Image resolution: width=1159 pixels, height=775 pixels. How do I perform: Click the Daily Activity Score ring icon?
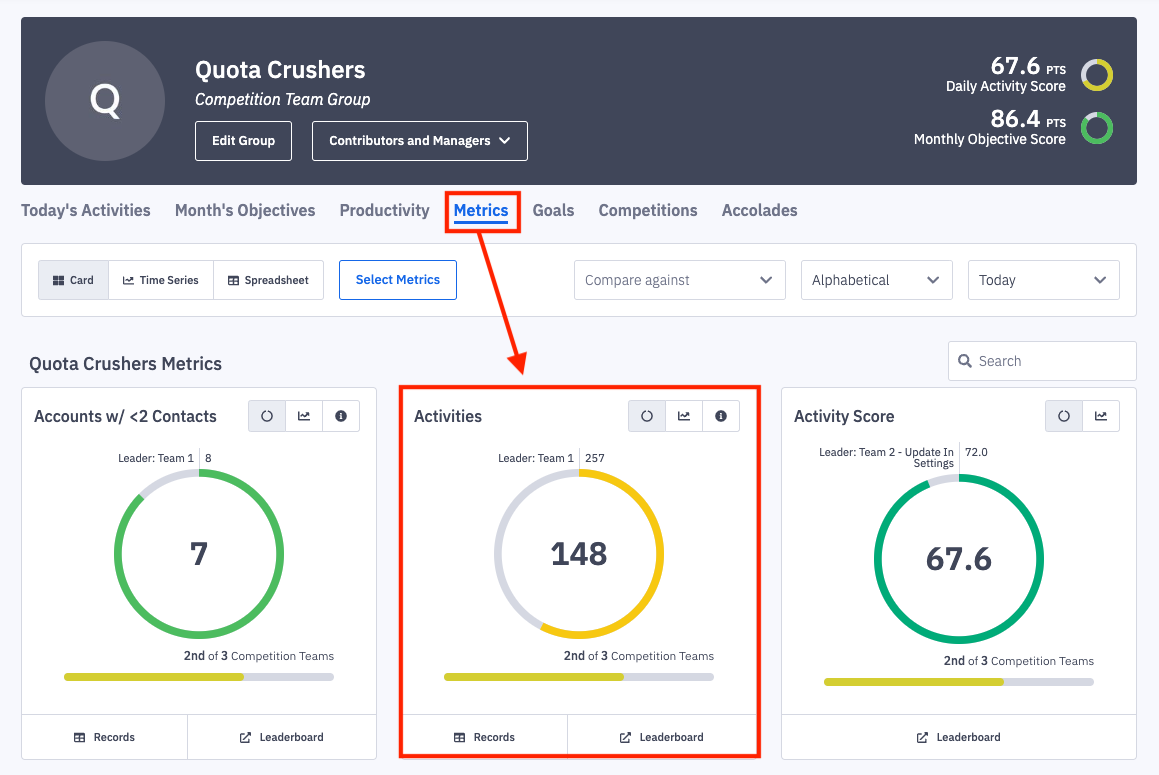1097,75
